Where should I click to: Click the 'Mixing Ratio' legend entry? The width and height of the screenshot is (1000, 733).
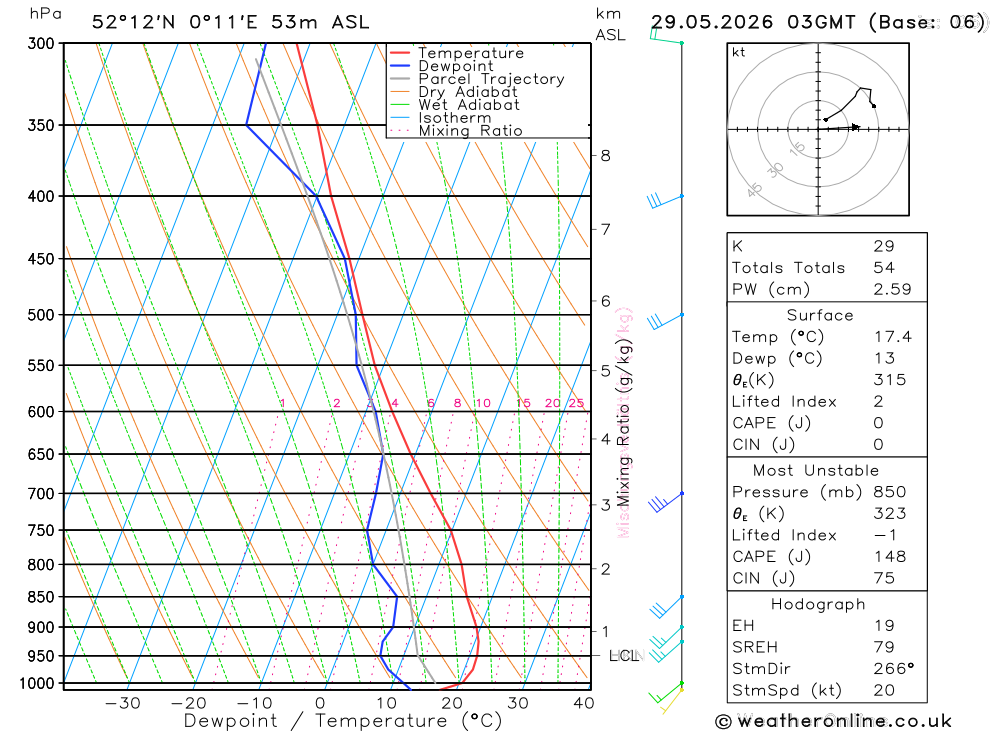tap(456, 130)
